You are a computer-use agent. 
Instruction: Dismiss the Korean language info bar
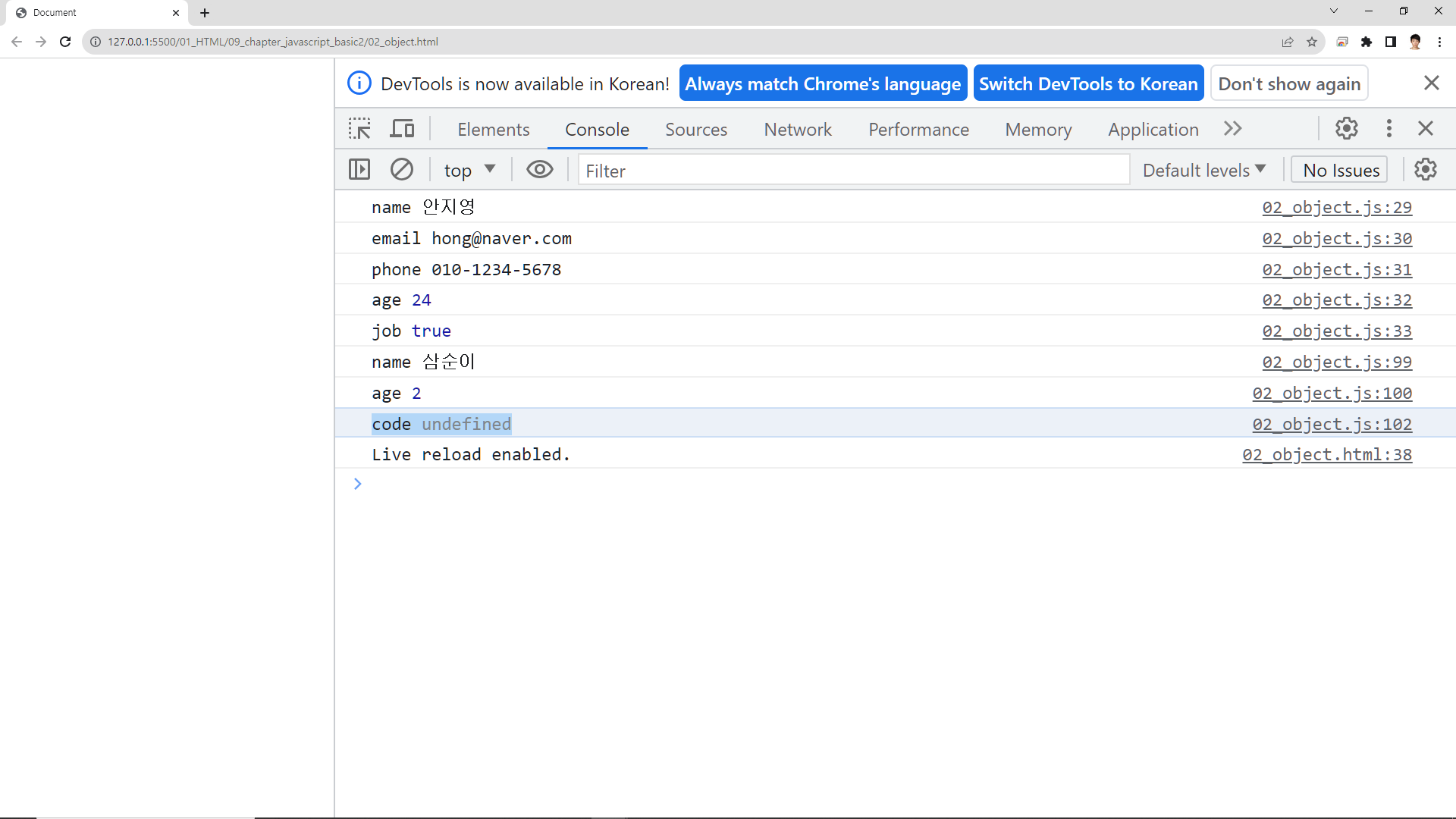click(x=1431, y=83)
